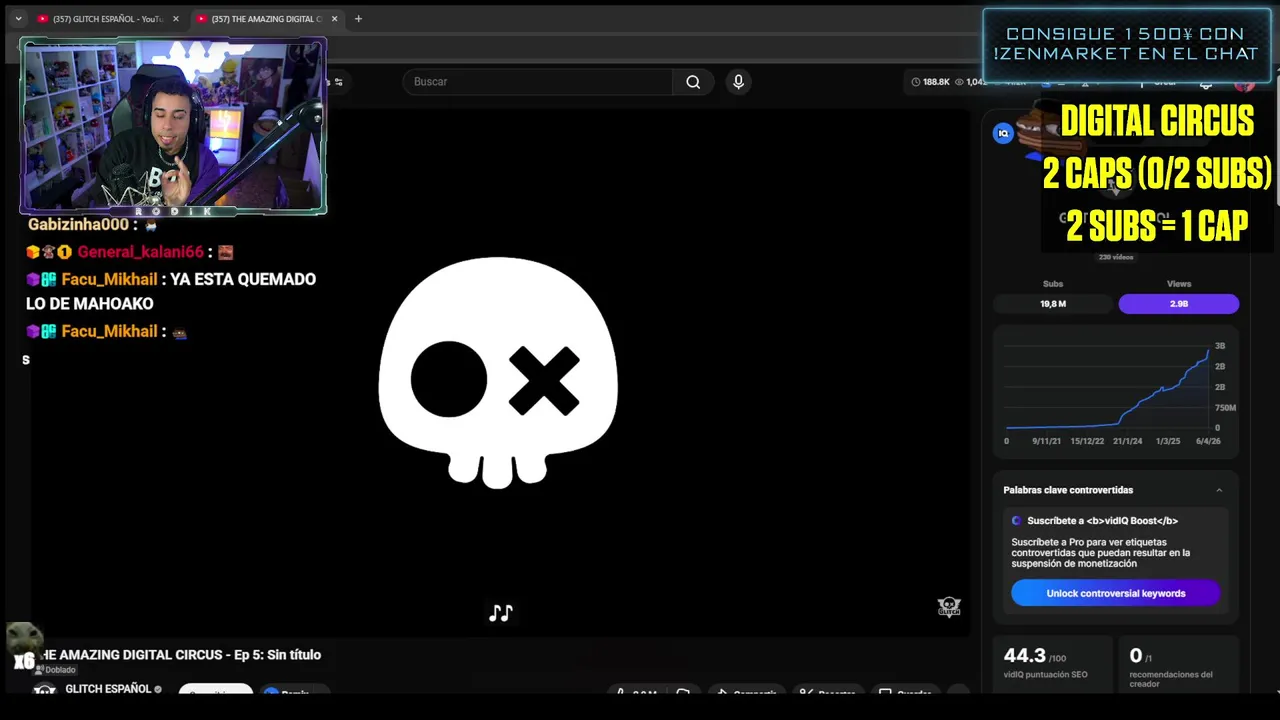Click the Glitch watermark in video corner

tap(949, 607)
